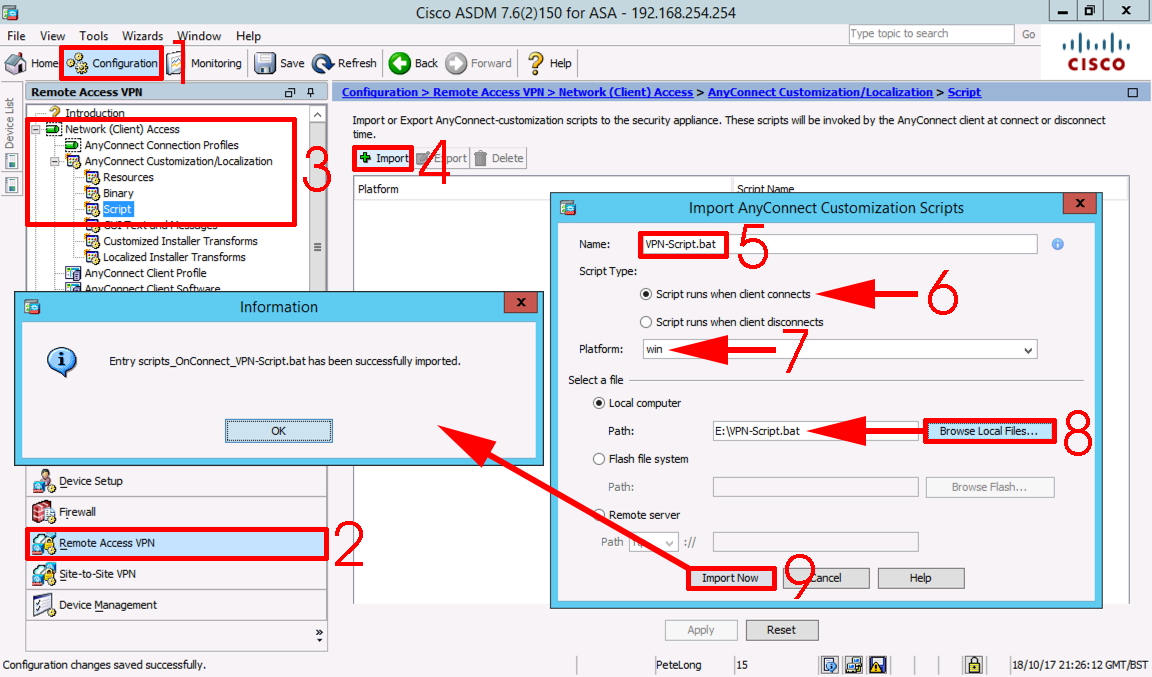Select the Introduction tree item
Viewport: 1152px width, 677px height.
pos(95,113)
